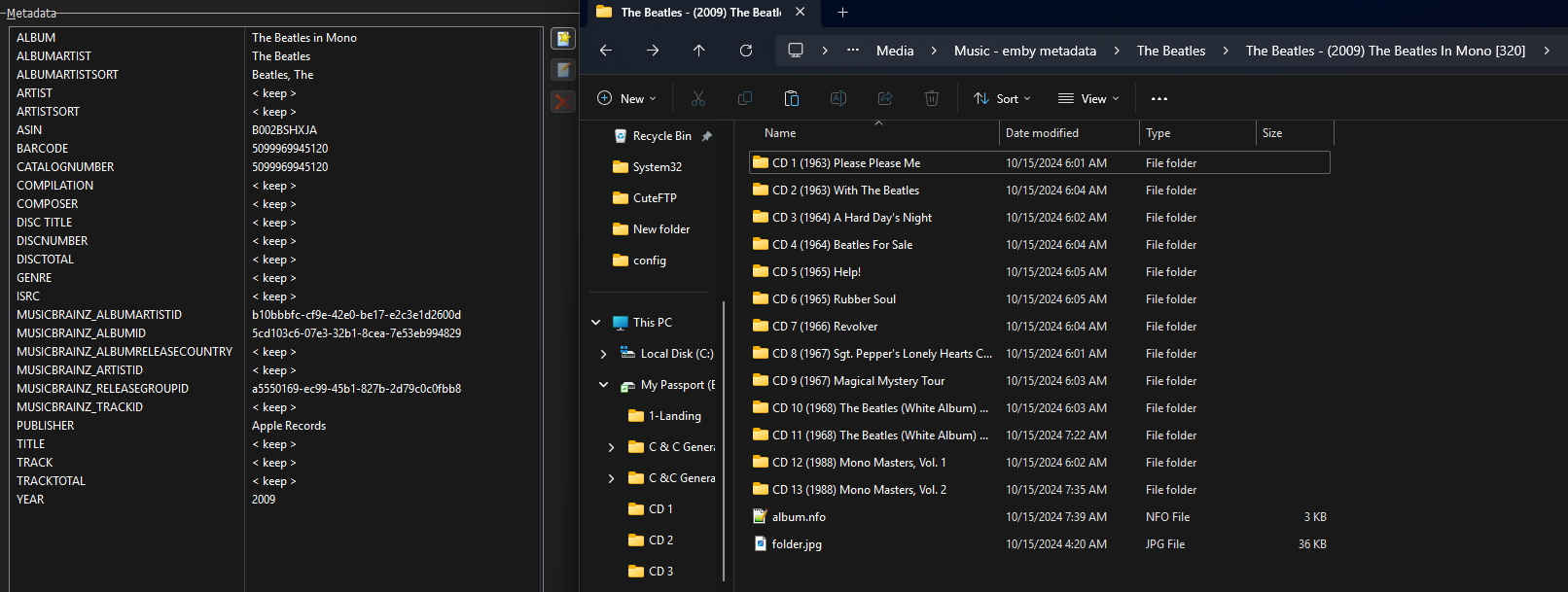Click The Beatles breadcrumb segment
Viewport: 1568px width, 592px height.
pyautogui.click(x=1170, y=51)
